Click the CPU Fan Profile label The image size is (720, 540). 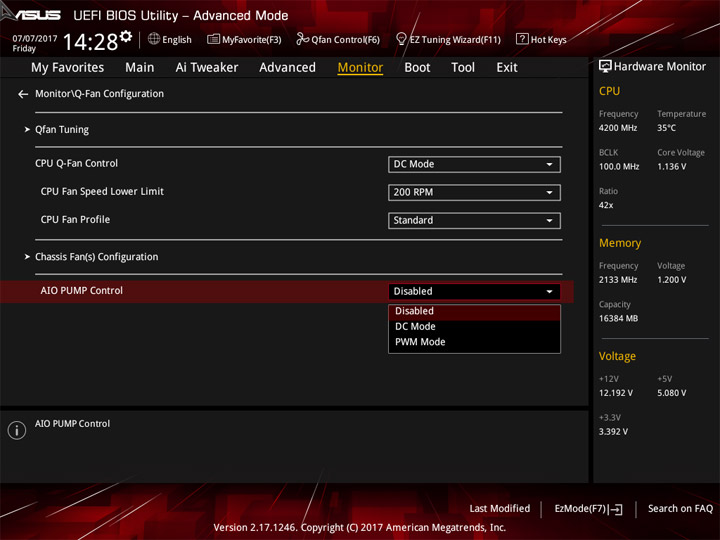75,219
